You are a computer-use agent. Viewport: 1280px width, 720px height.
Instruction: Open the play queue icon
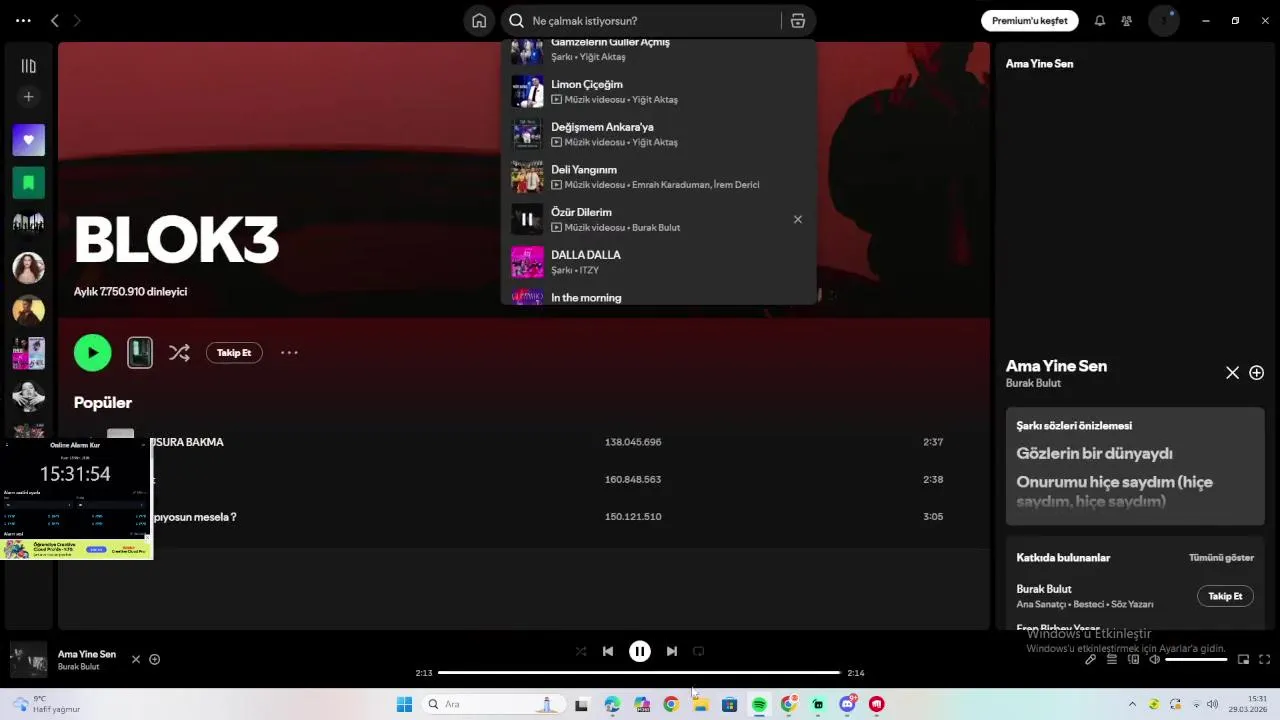point(1112,659)
